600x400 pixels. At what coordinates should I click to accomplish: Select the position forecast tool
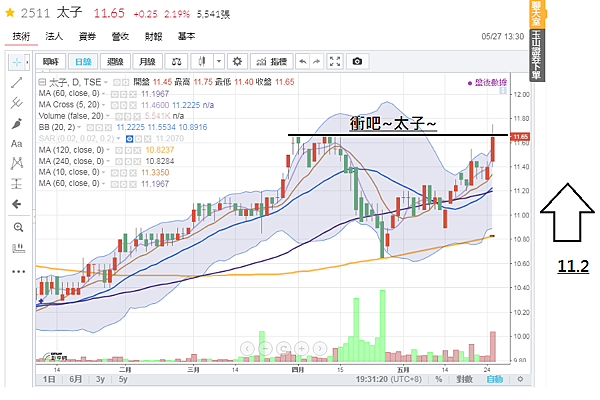(x=16, y=184)
